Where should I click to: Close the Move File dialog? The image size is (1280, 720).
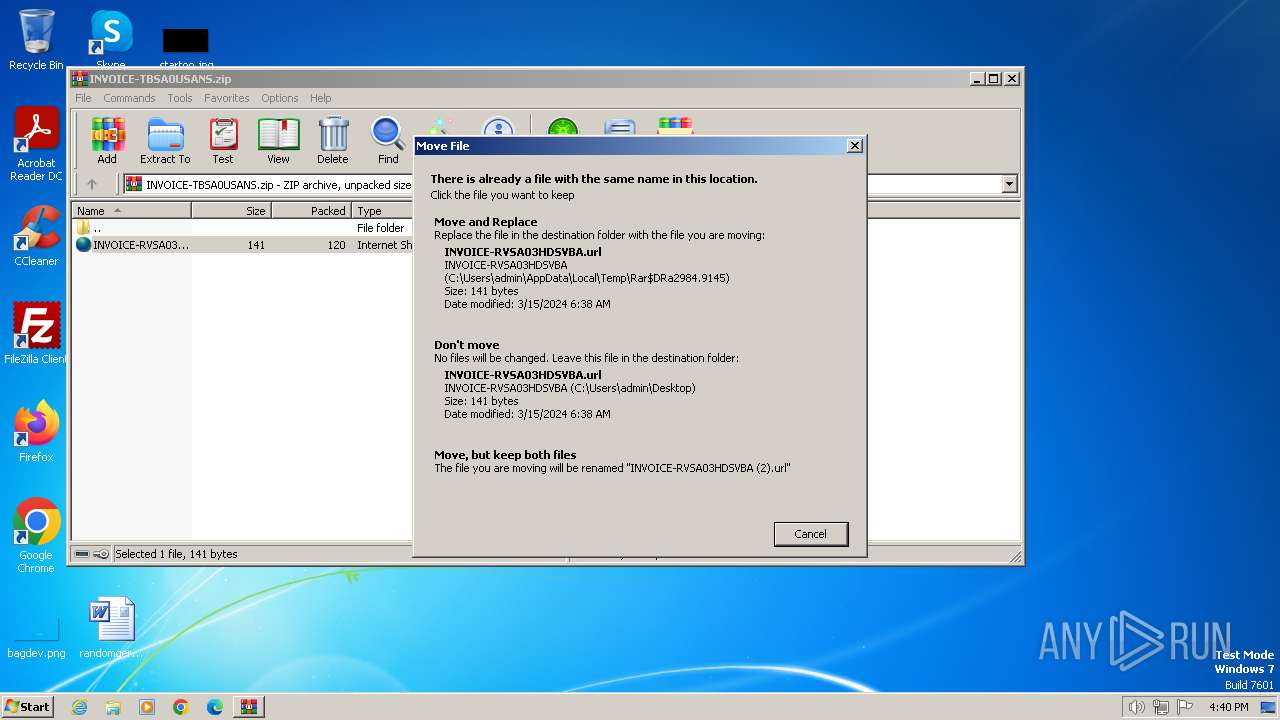(854, 146)
